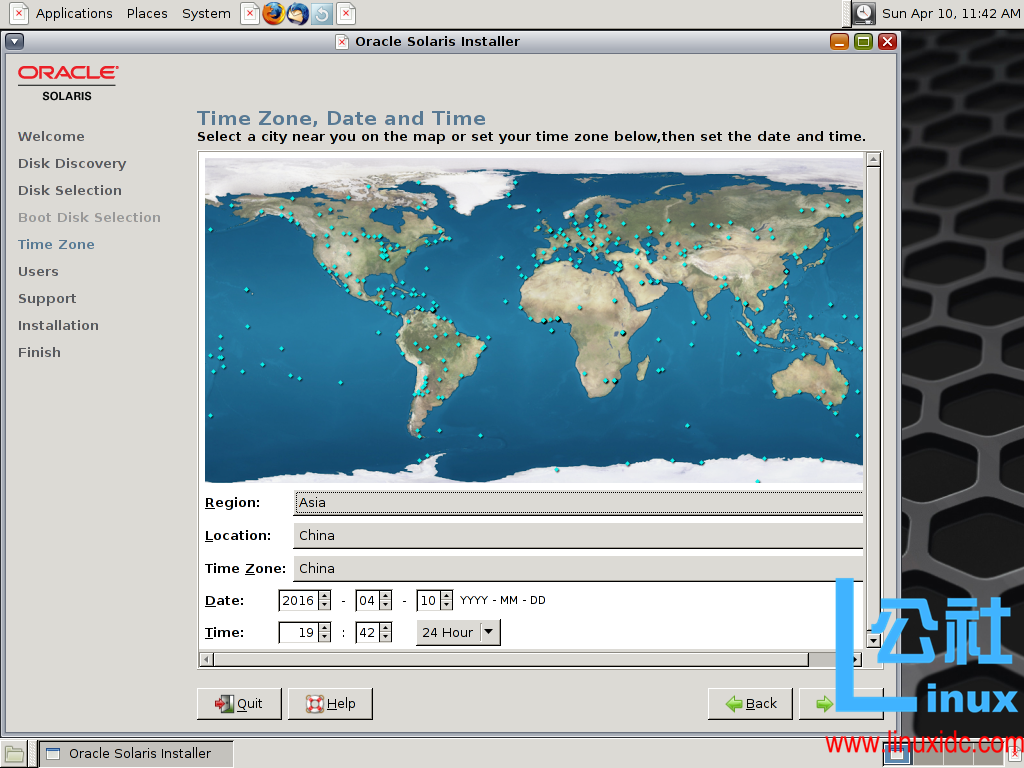Viewport: 1024px width, 768px height.
Task: Decrease the day with the down arrow
Action: click(446, 605)
